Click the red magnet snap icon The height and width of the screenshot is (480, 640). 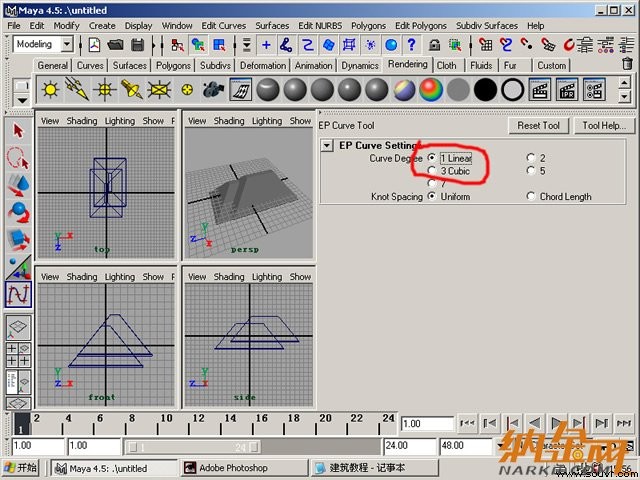pos(569,44)
